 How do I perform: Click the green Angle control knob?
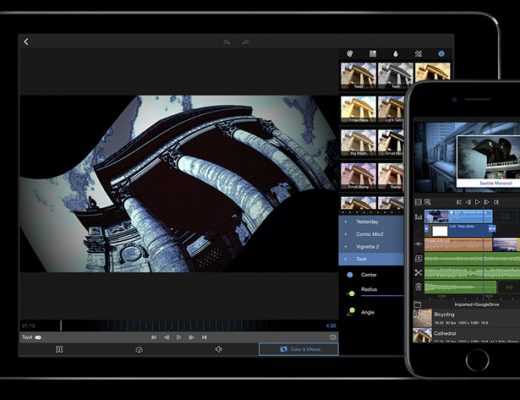[x=352, y=311]
